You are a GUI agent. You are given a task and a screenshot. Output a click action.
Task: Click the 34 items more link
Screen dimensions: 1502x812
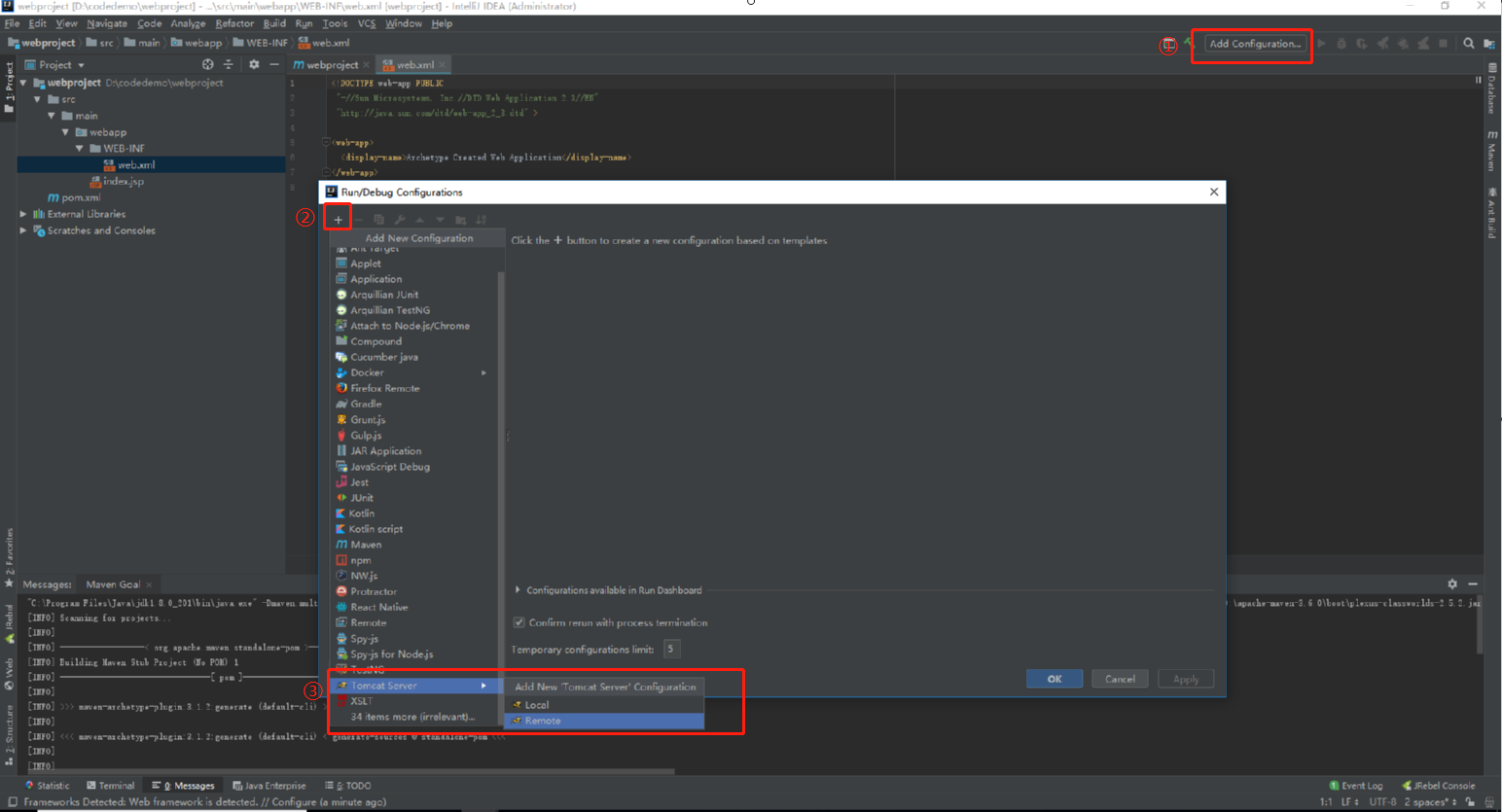[x=415, y=717]
